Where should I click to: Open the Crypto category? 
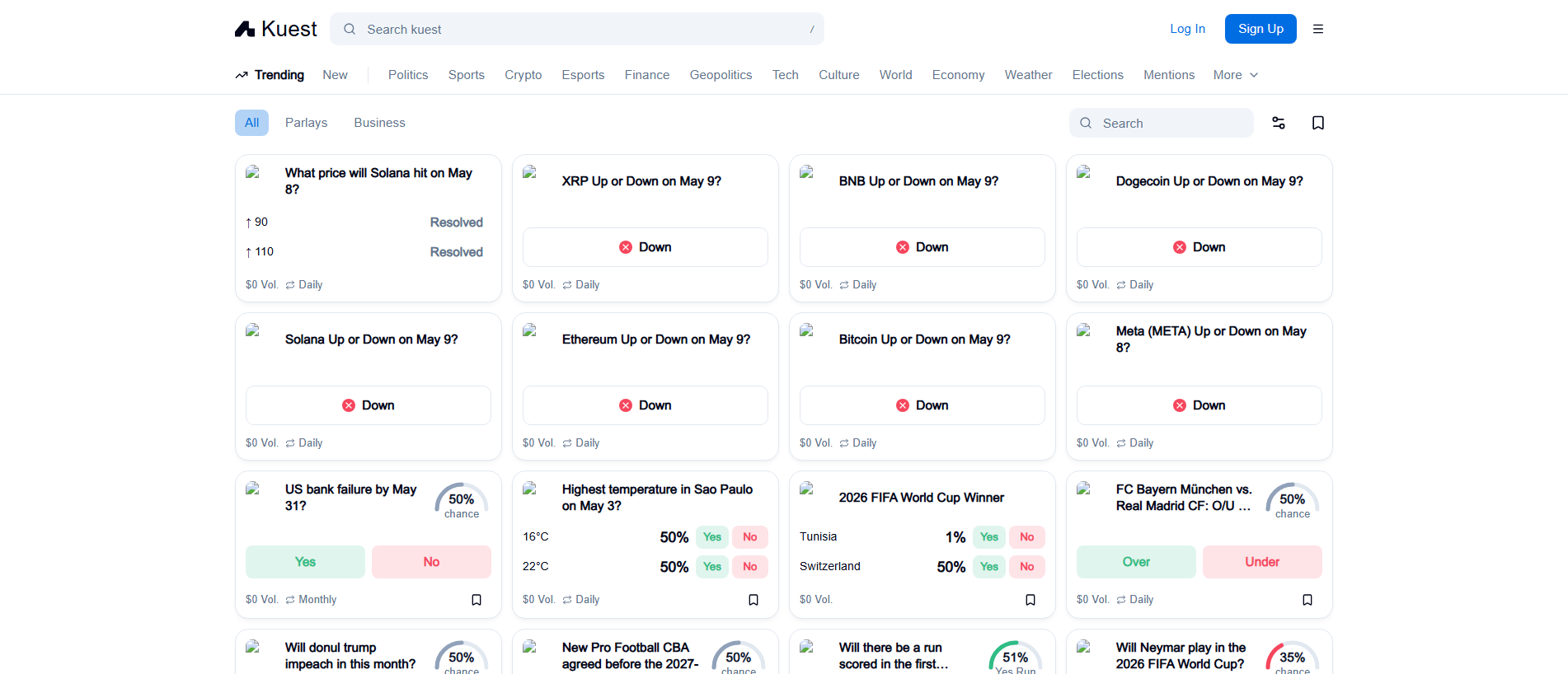(523, 75)
